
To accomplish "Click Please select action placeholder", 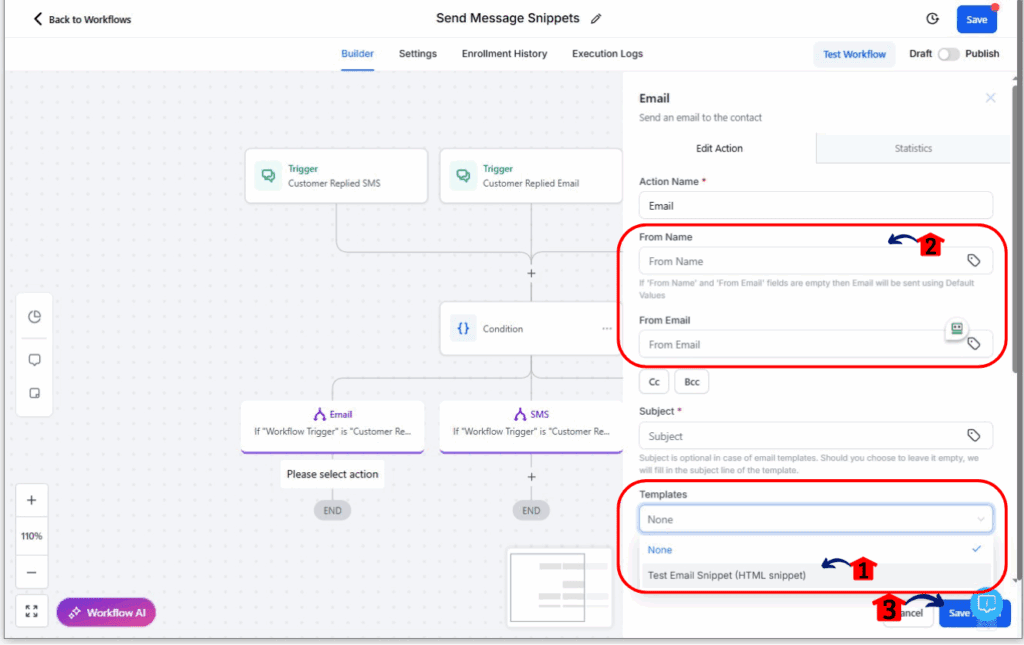I will 332,474.
